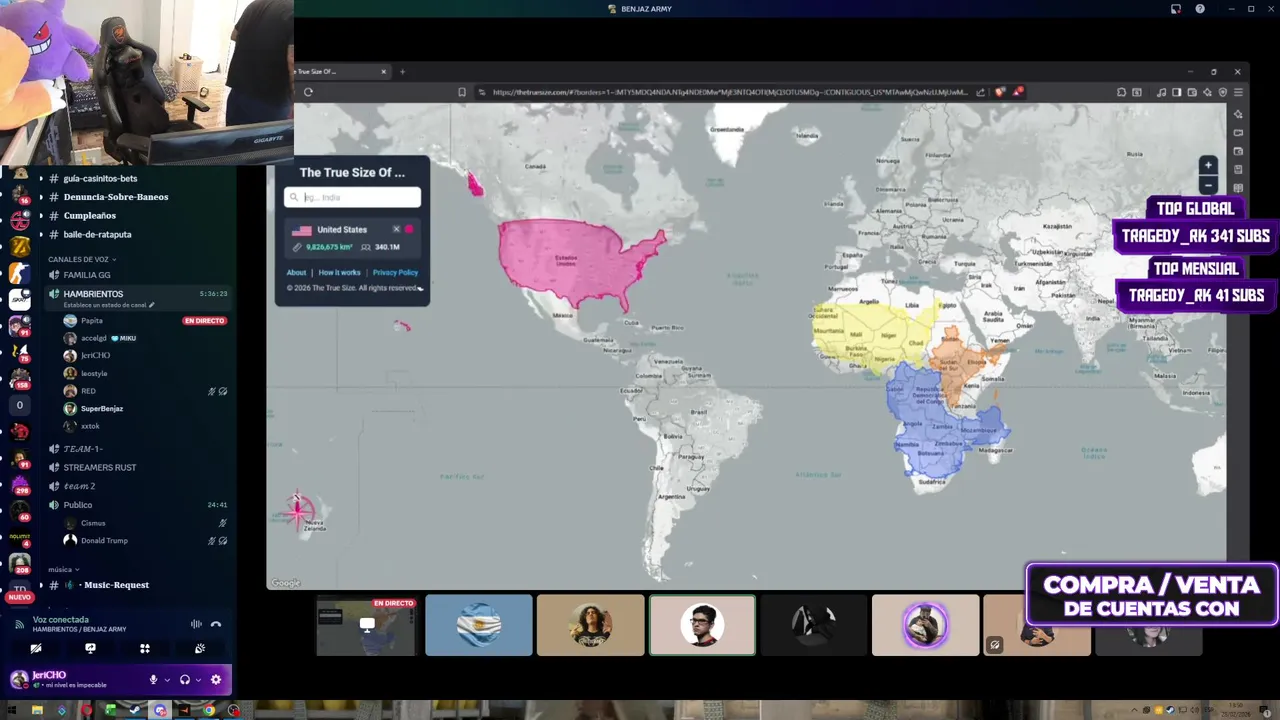Click user RED in the voice list
Screen dimensions: 1280x720
click(88, 391)
